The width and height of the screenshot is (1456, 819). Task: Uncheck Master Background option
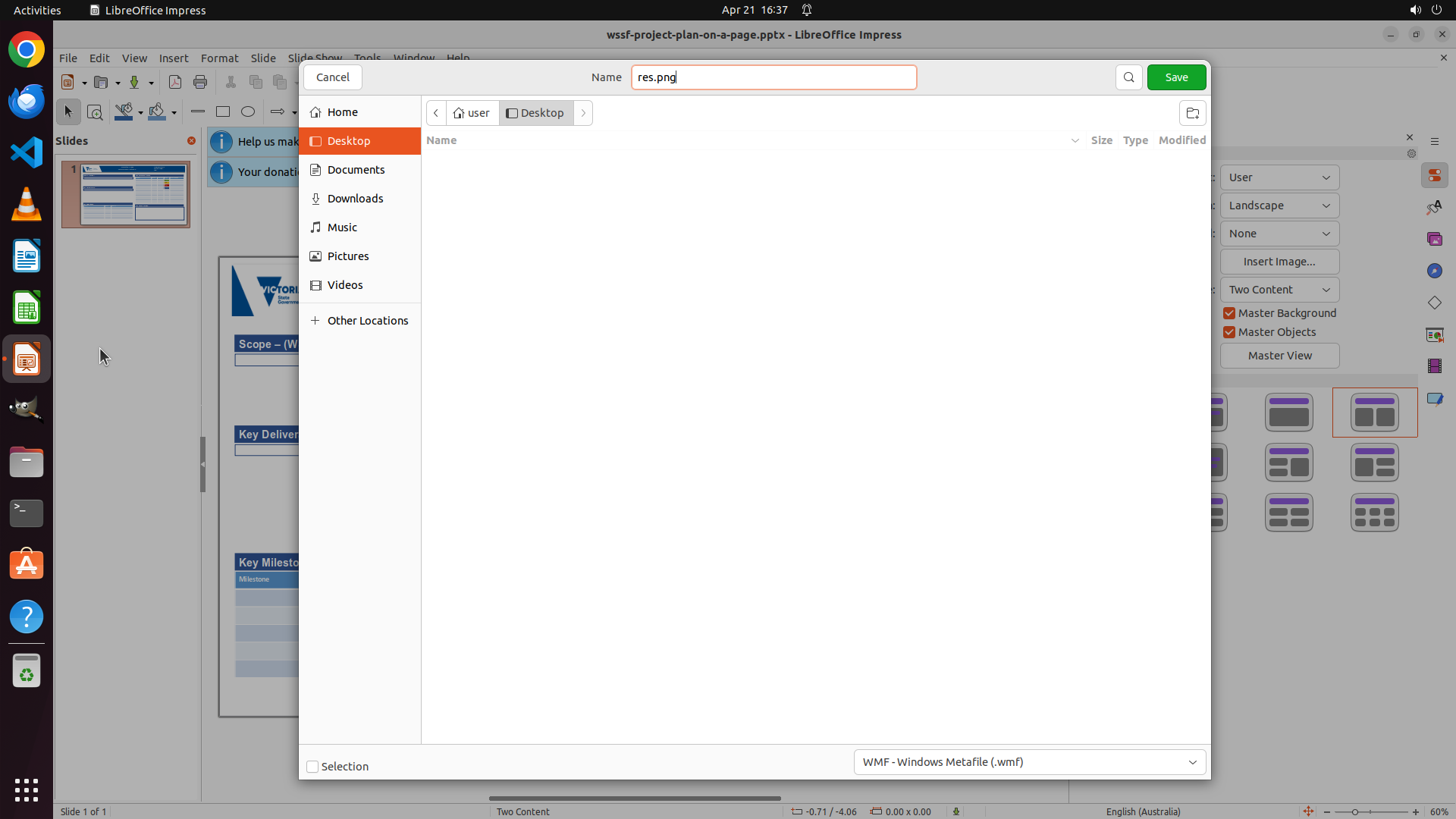pyautogui.click(x=1229, y=313)
